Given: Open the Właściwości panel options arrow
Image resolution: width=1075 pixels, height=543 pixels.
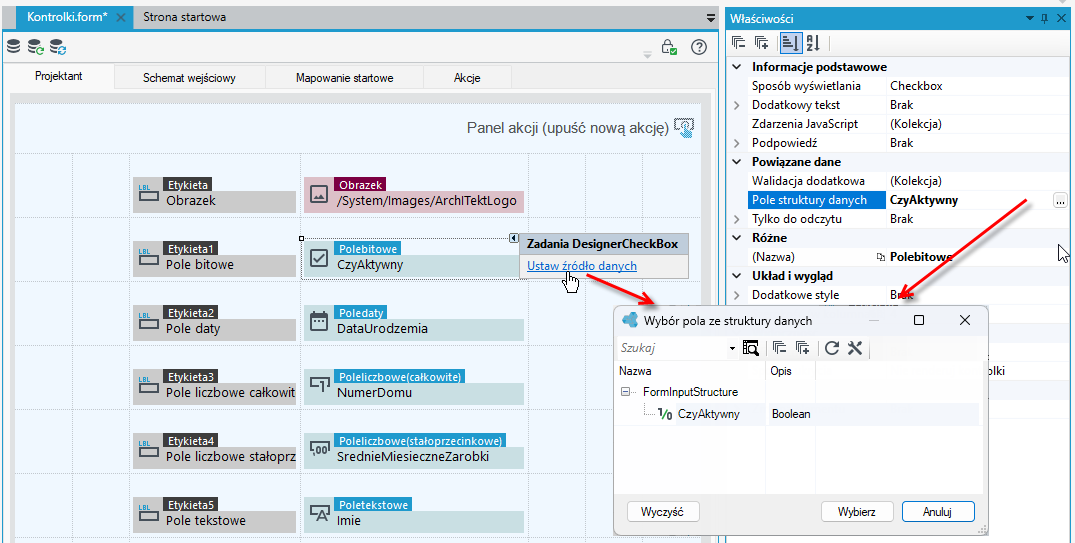Looking at the screenshot, I should 1030,18.
